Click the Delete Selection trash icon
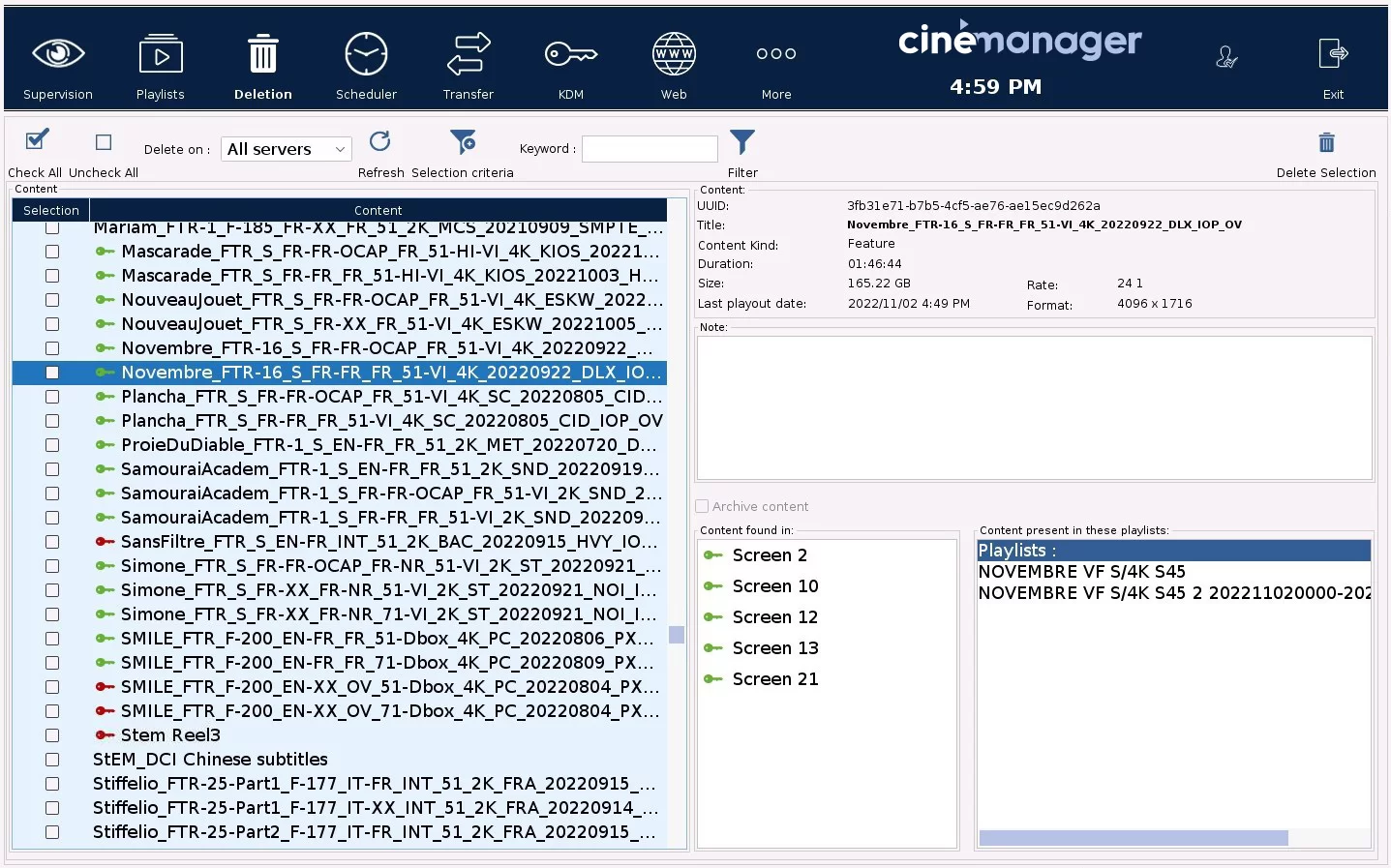The width and height of the screenshot is (1391, 868). click(1326, 143)
